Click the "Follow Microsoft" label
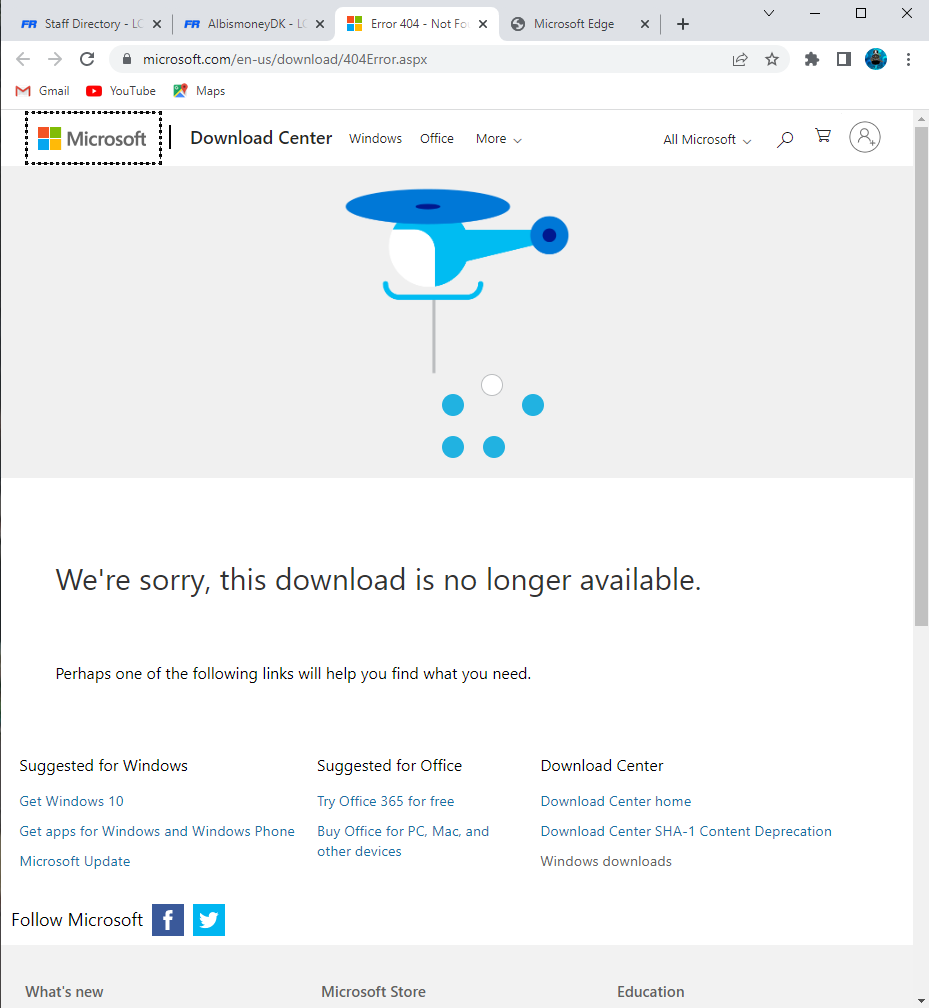The height and width of the screenshot is (1008, 929). [x=77, y=920]
